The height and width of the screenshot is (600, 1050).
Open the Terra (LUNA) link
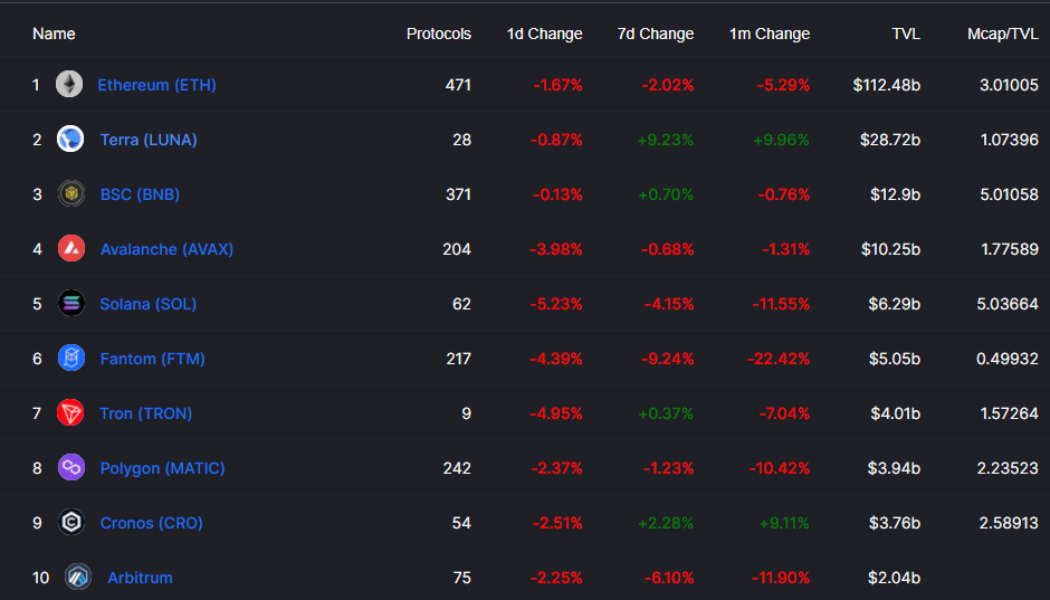148,140
